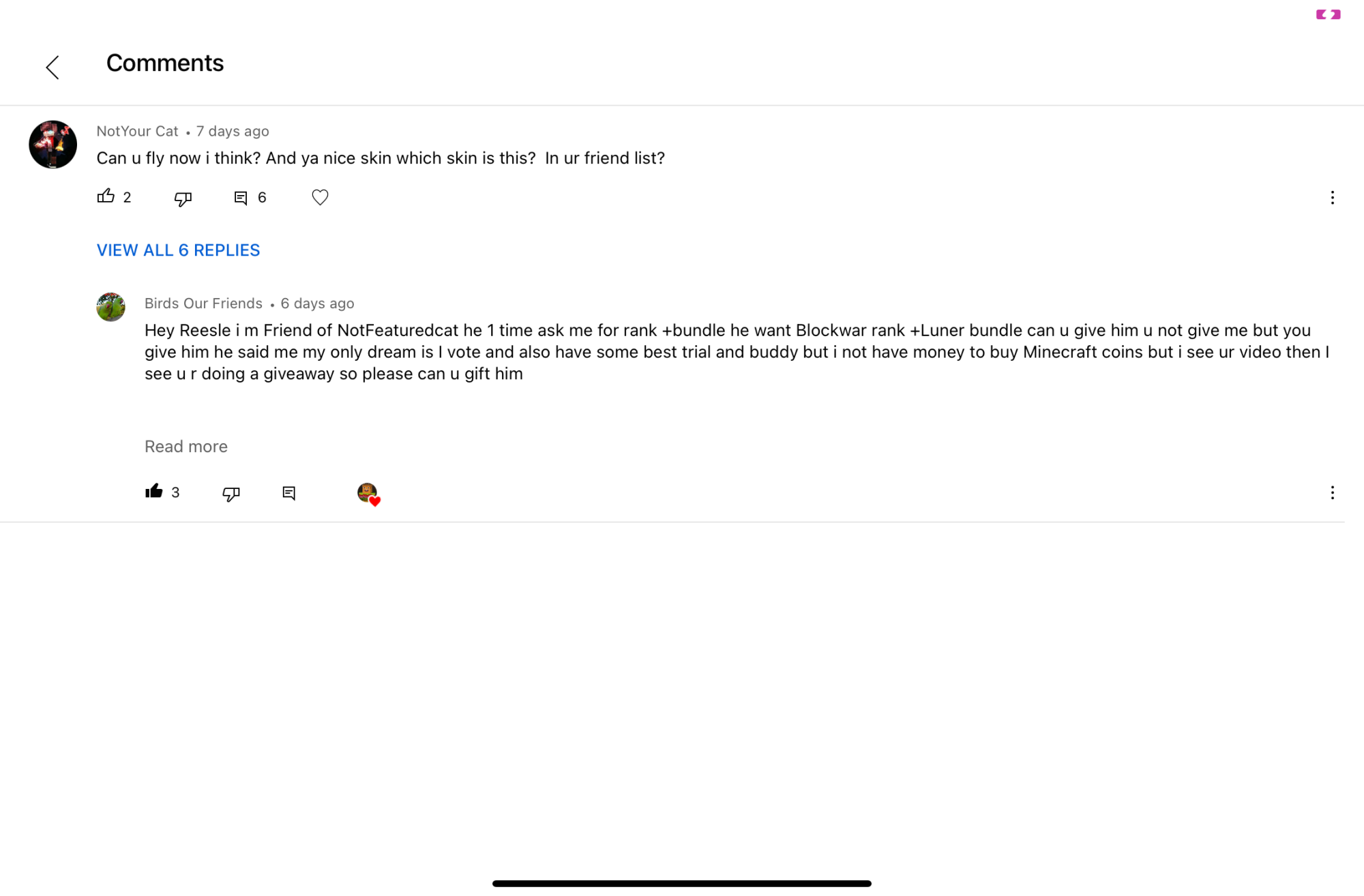Open NotYour Cat's profile picture
Screen dimensions: 1364x896
coord(53,145)
